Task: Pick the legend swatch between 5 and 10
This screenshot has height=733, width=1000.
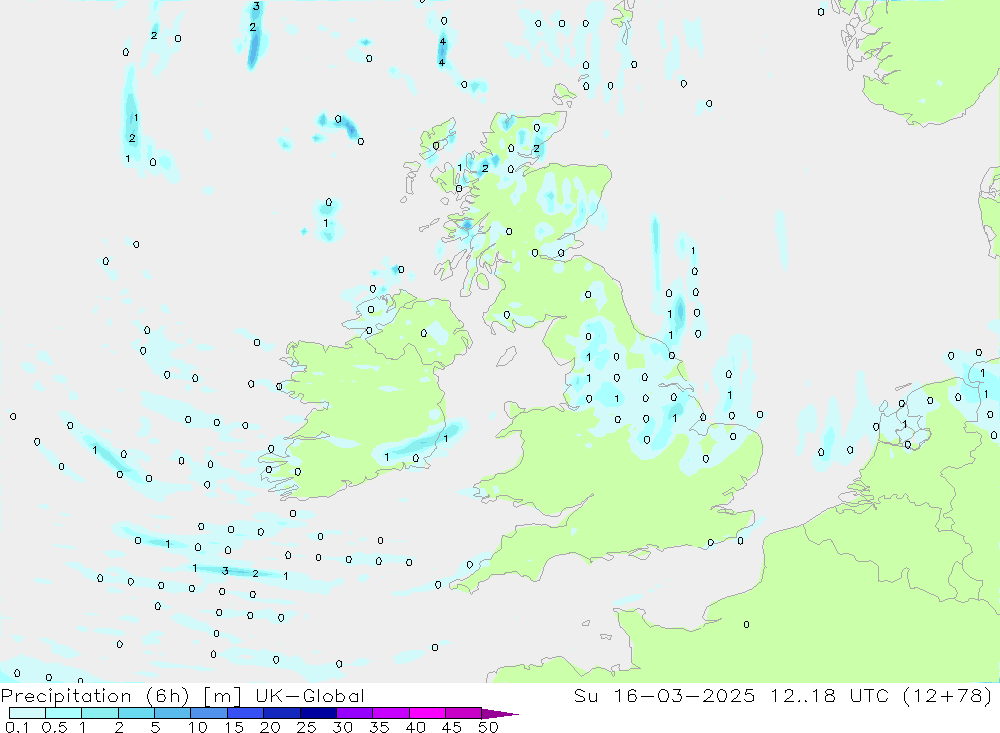Action: [173, 713]
